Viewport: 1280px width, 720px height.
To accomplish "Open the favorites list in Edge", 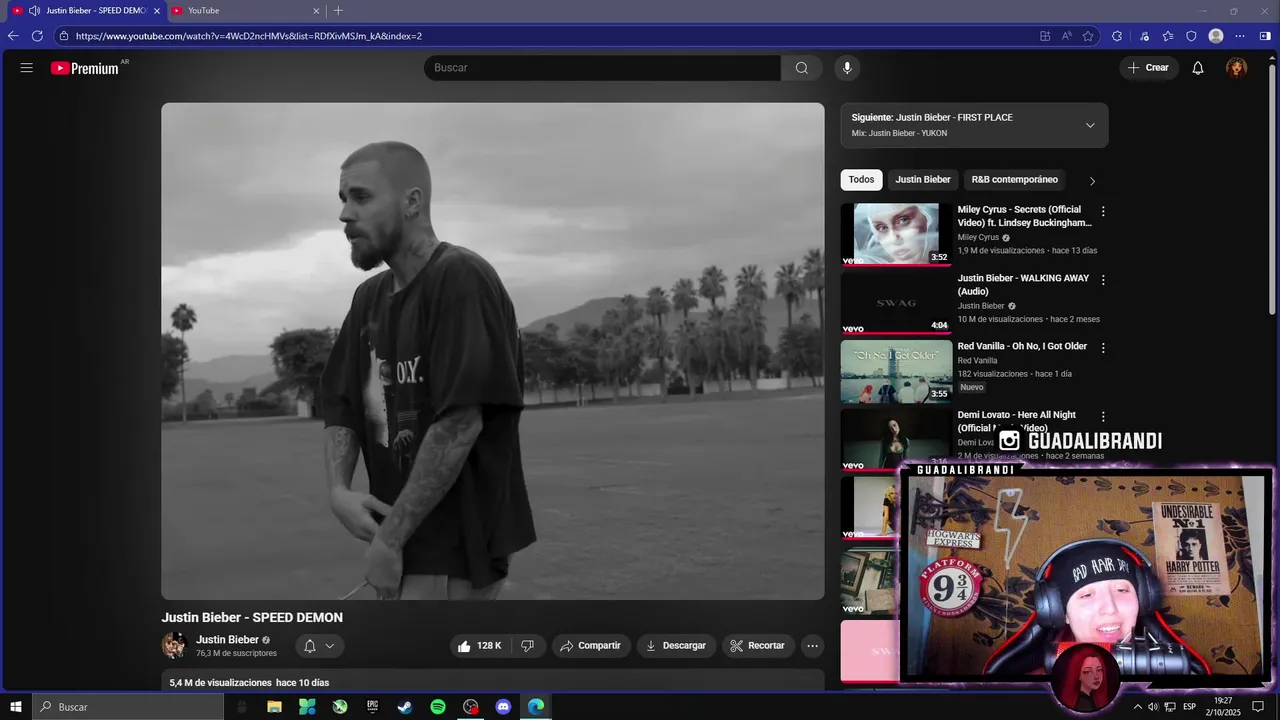I will [x=1168, y=36].
